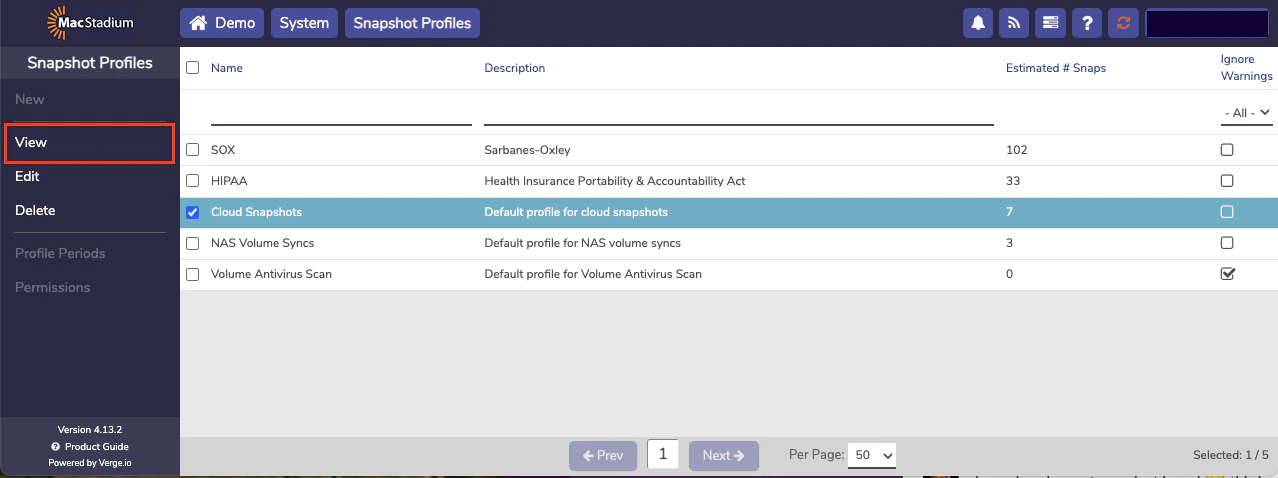
Task: Open the Product Guide link
Action: pyautogui.click(x=90, y=446)
